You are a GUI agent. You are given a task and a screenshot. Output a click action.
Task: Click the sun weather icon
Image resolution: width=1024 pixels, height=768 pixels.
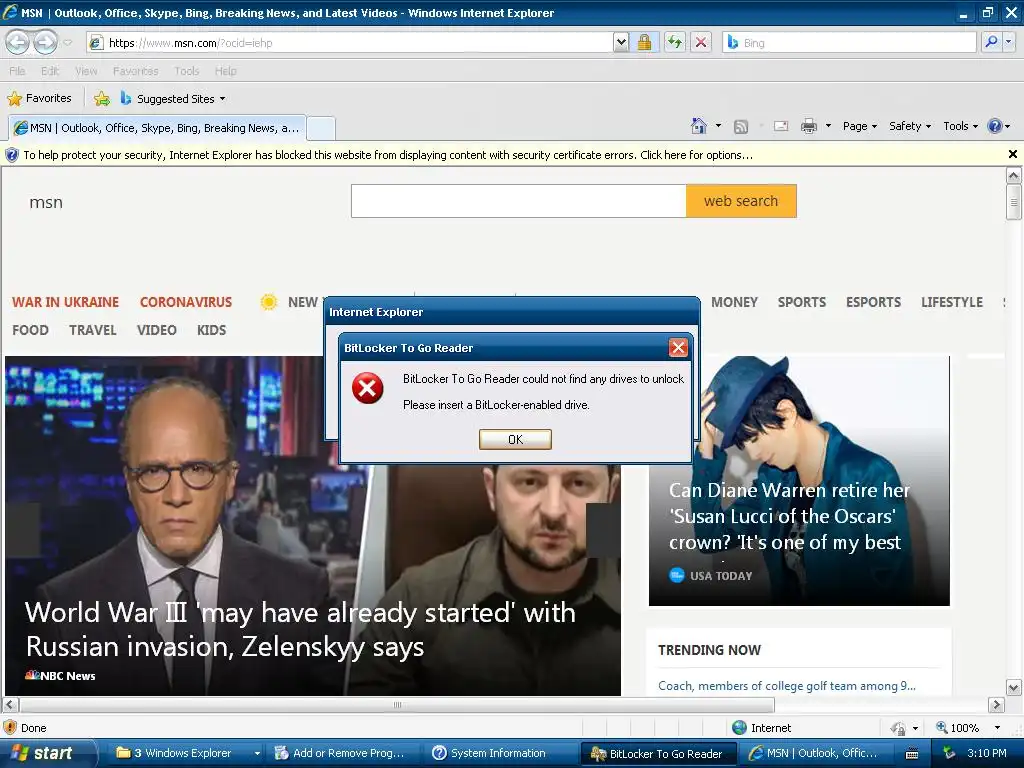tap(268, 302)
